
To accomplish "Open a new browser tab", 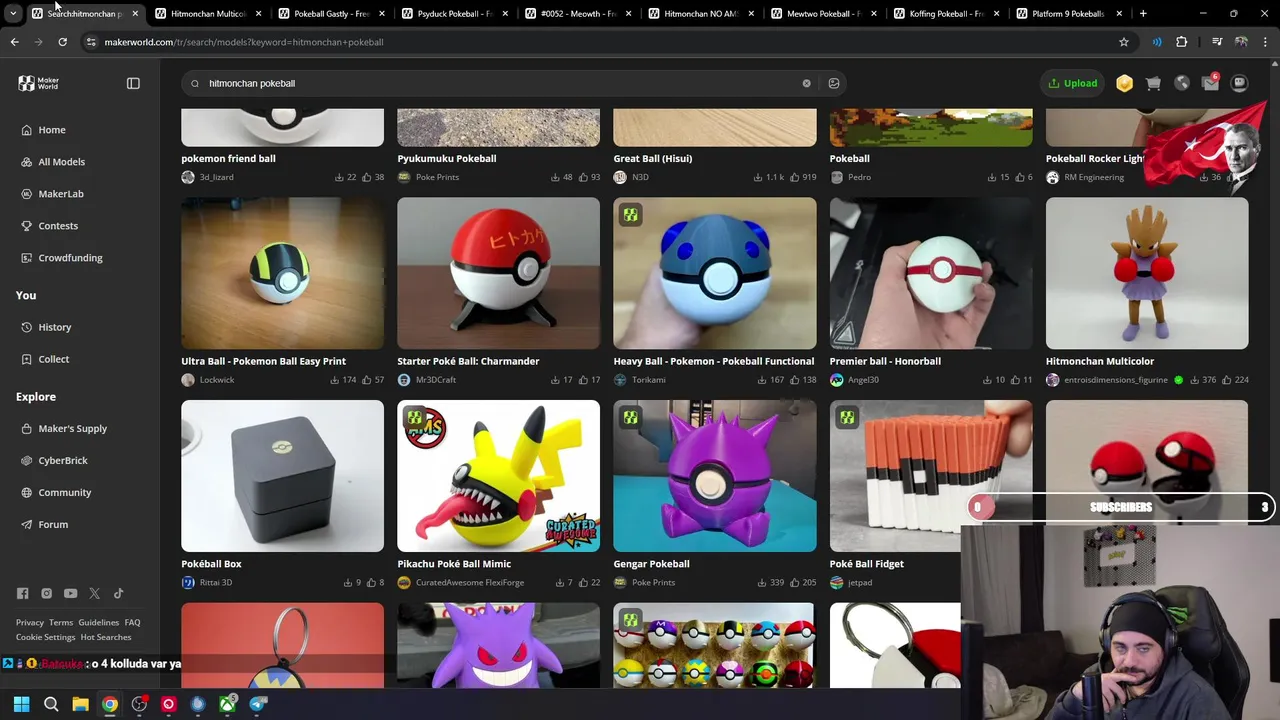I will click(1143, 14).
